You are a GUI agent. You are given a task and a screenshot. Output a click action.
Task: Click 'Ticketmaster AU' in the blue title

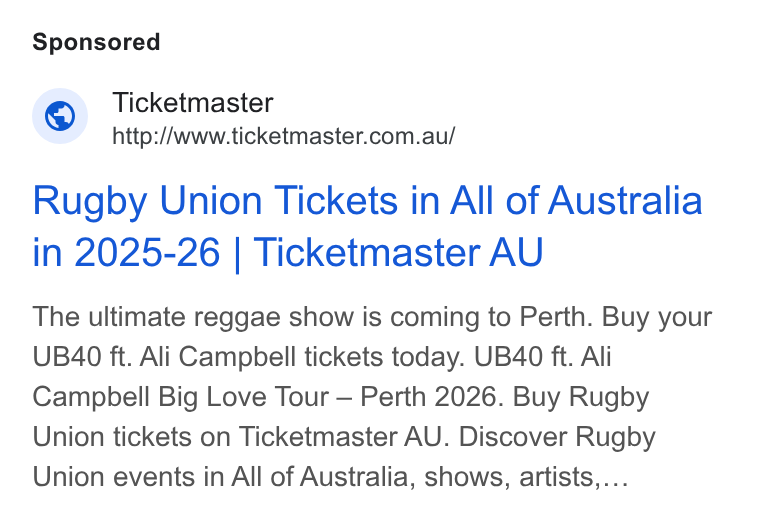[x=398, y=252]
